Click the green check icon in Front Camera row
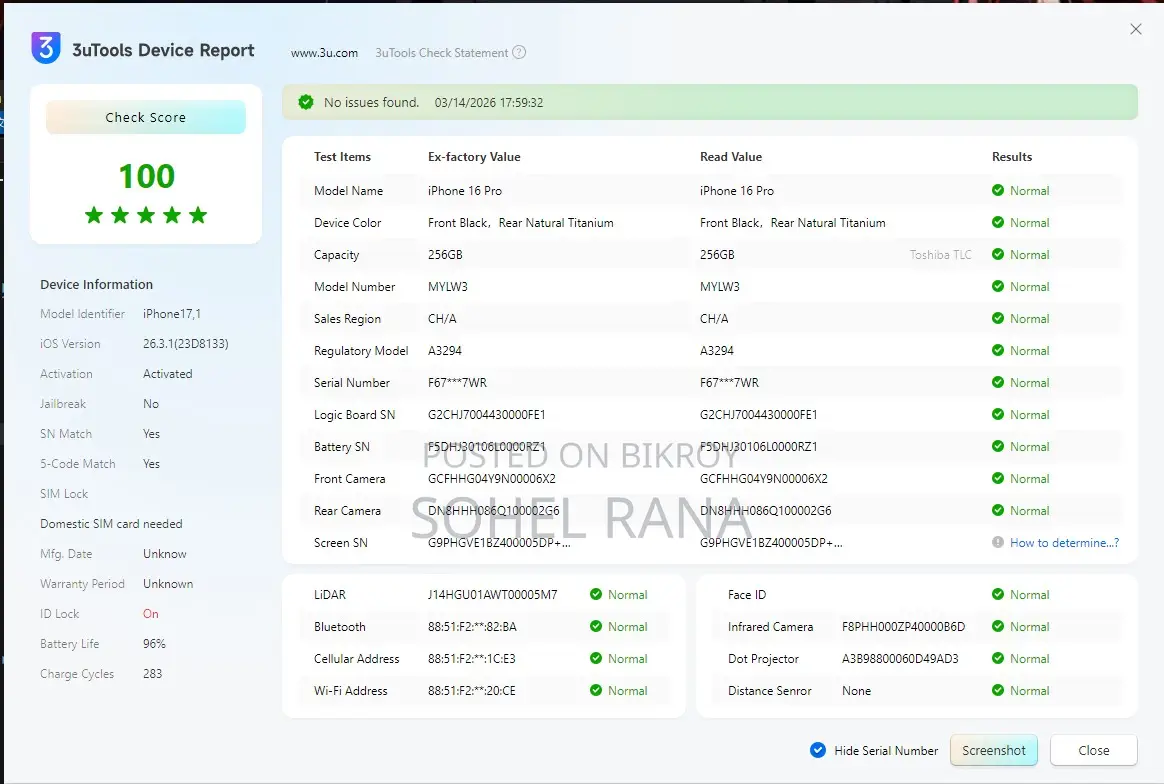The height and width of the screenshot is (784, 1164). (998, 478)
